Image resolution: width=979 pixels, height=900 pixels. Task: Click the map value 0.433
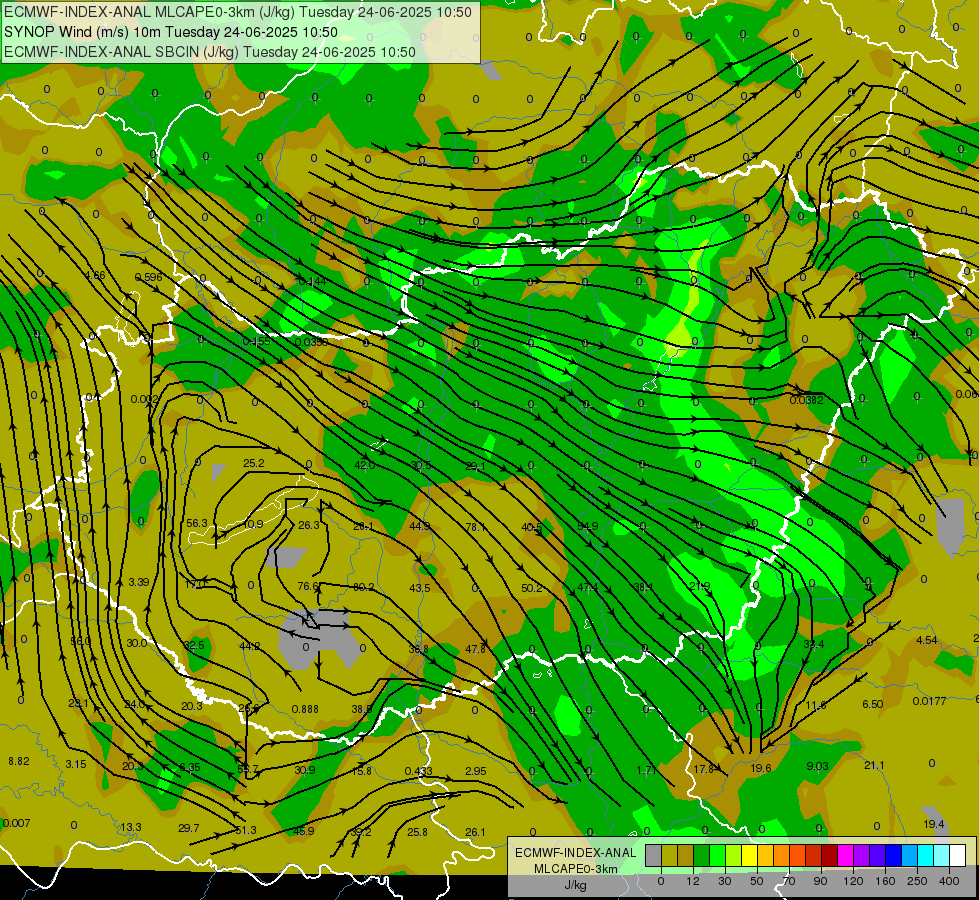coord(418,771)
